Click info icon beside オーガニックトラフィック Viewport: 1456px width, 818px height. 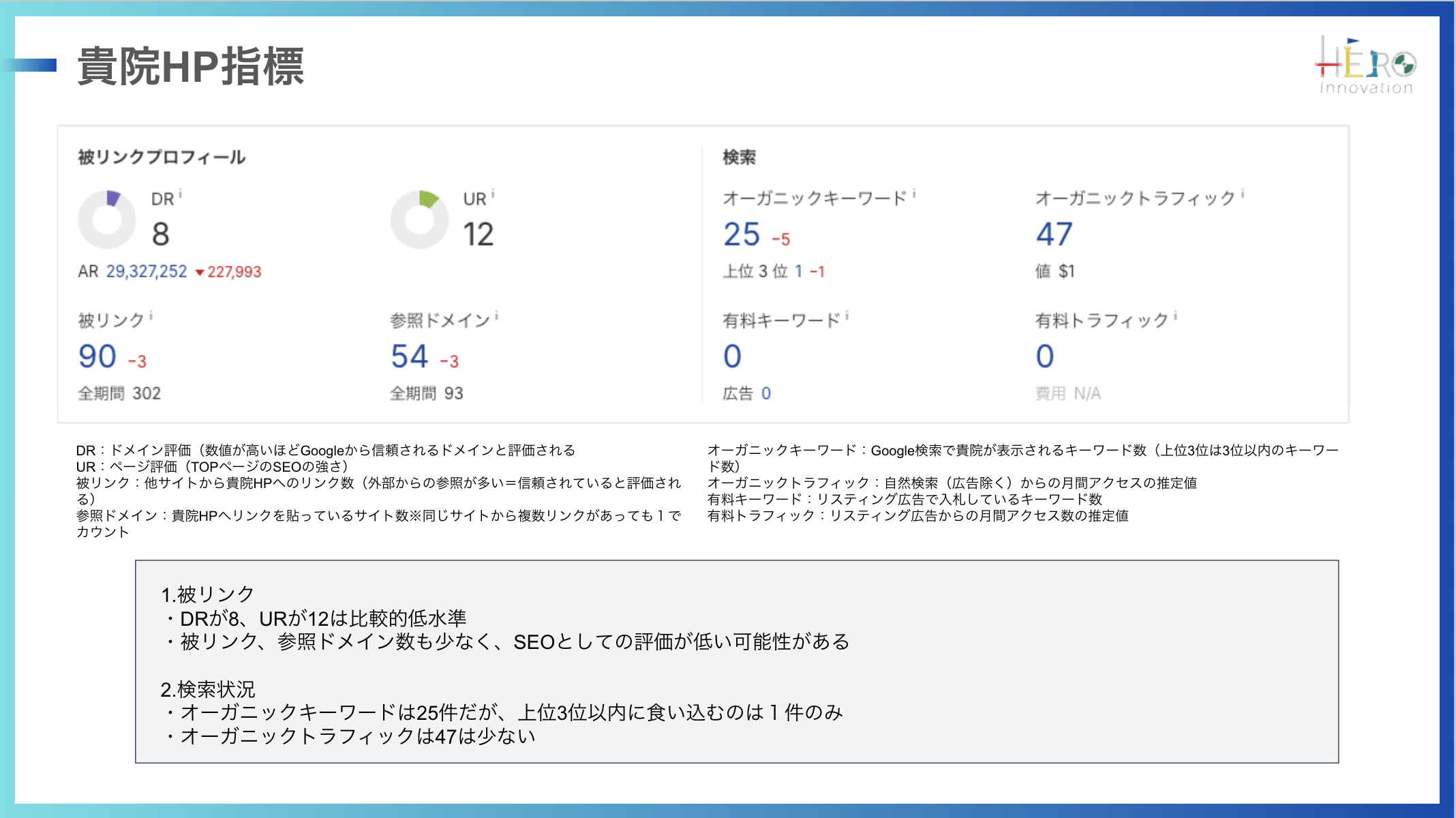1243,194
